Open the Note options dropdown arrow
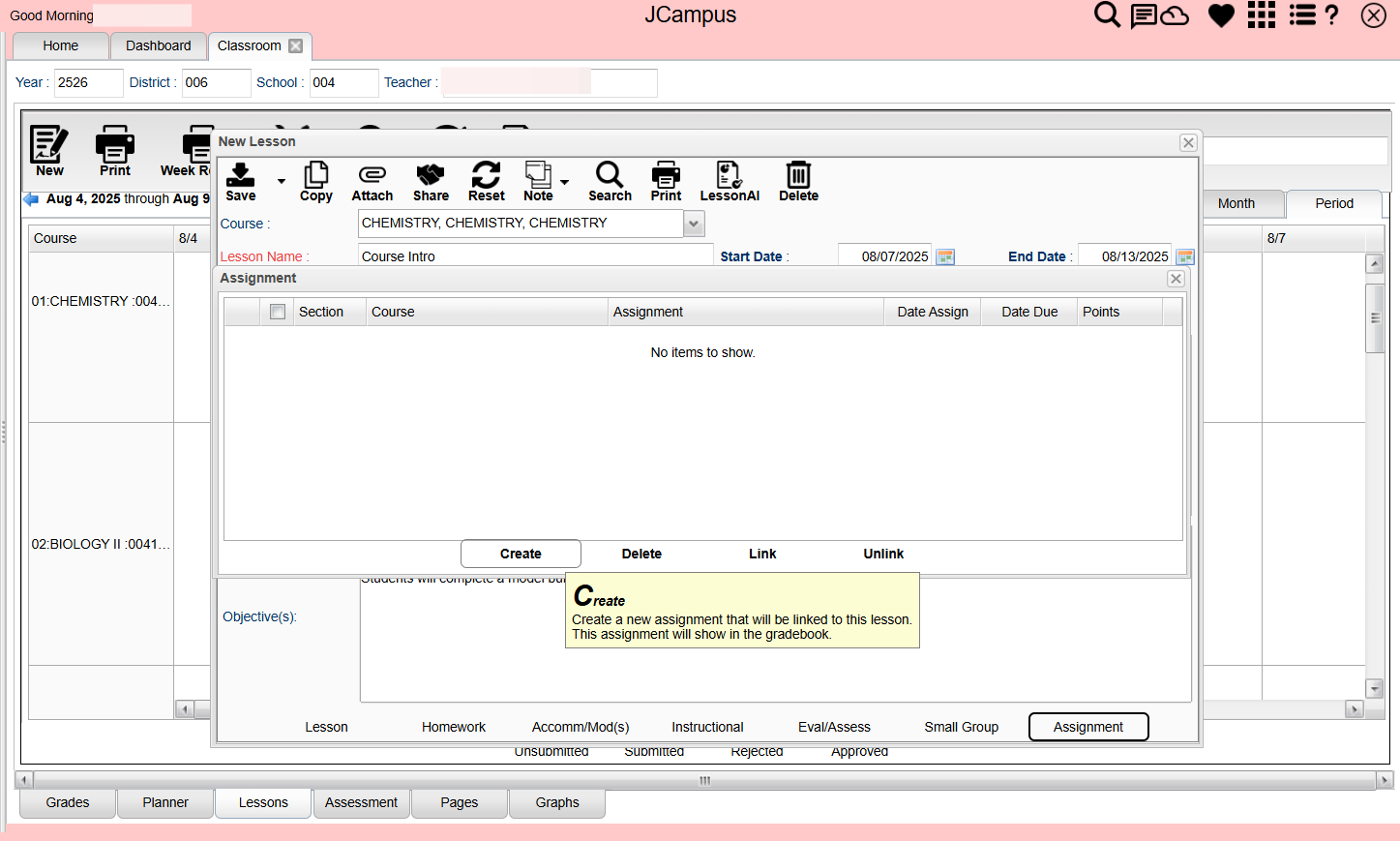Image resolution: width=1400 pixels, height=841 pixels. 565,181
